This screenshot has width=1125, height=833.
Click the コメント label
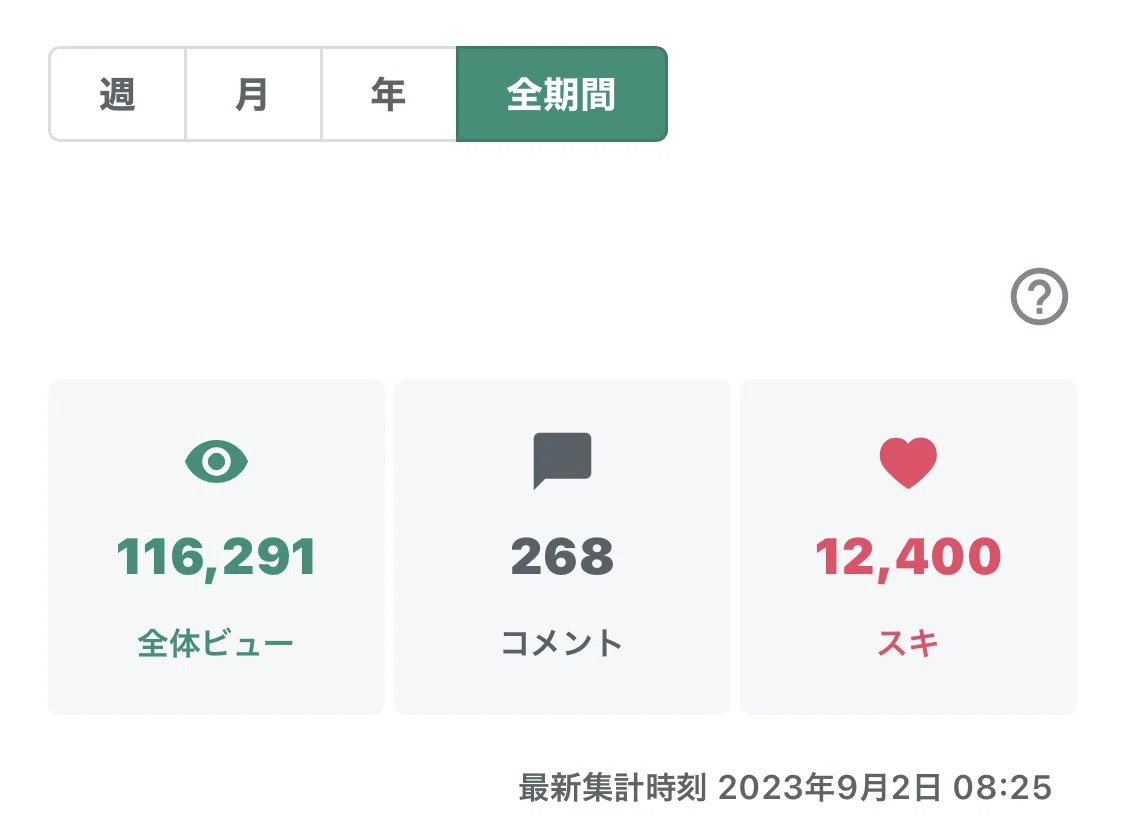(562, 643)
